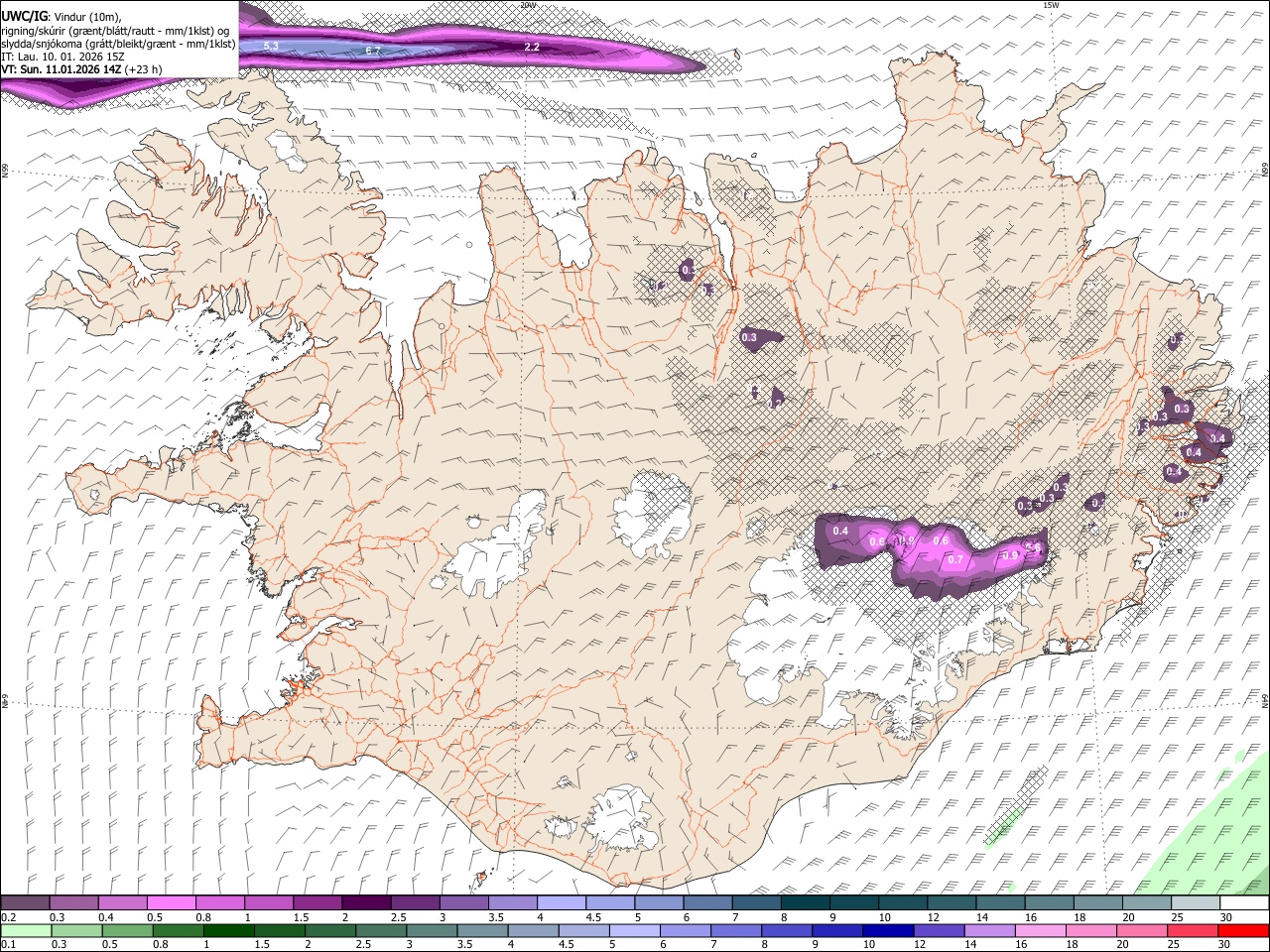Click the white 30 swatch in the upper scale
Viewport: 1270px width, 952px height.
(x=1243, y=903)
